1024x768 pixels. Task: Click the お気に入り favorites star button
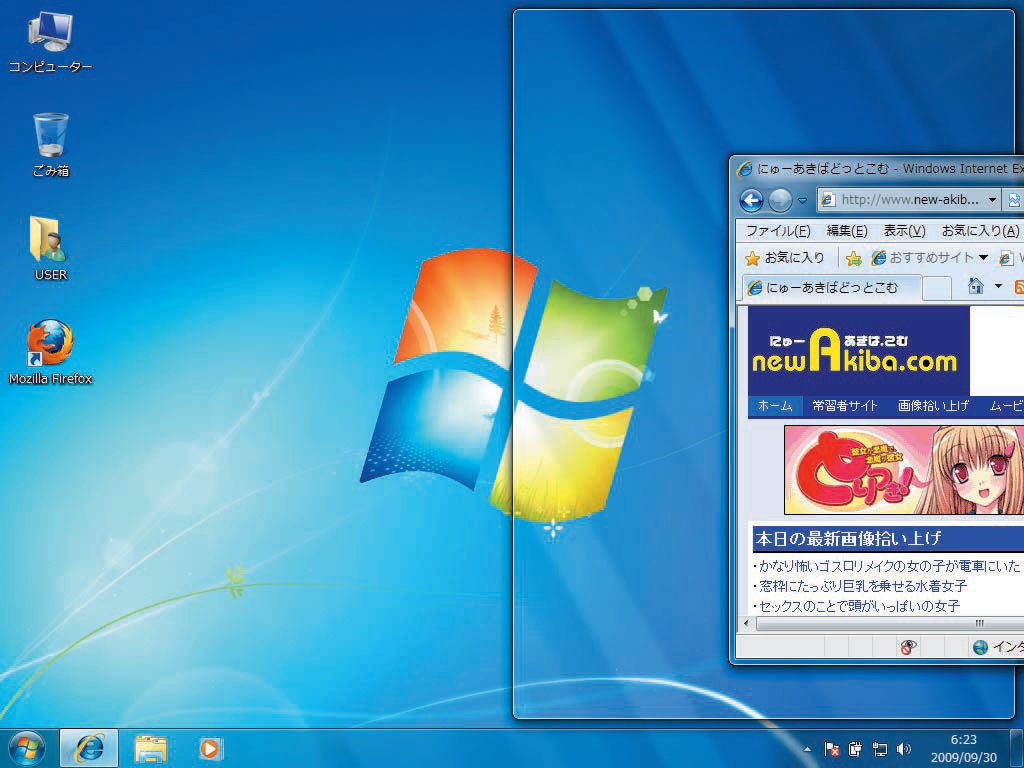785,258
